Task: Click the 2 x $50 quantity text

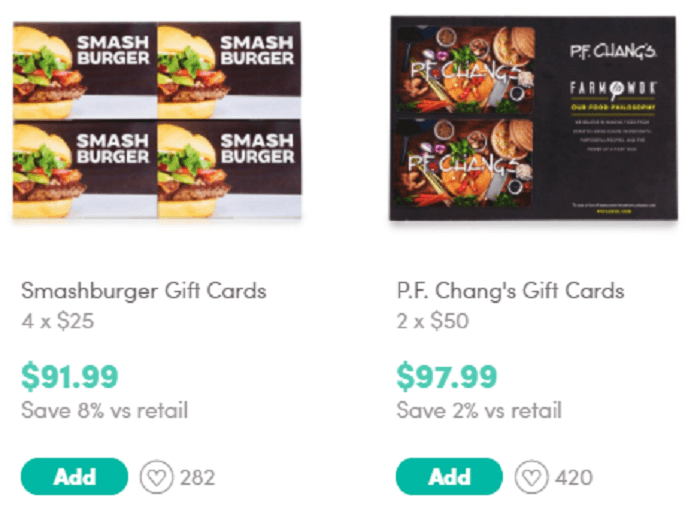Action: tap(433, 321)
